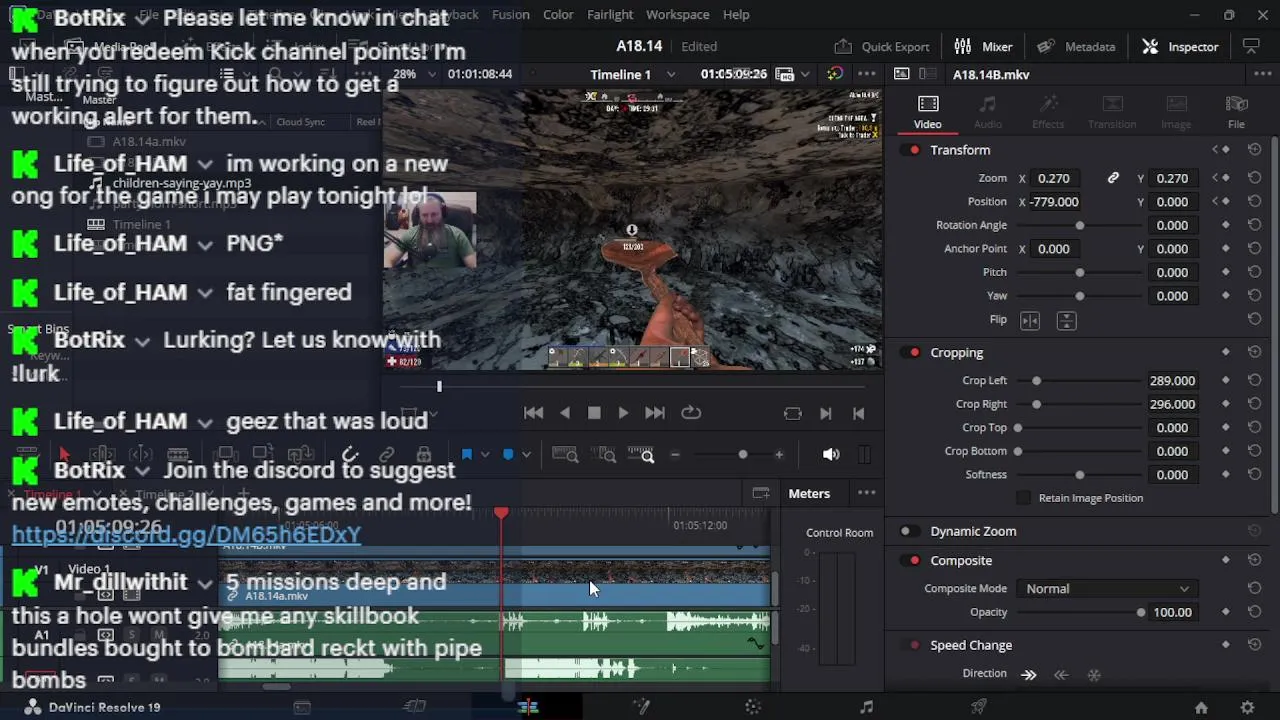Switch to the Effects inspector tab

click(x=1048, y=112)
